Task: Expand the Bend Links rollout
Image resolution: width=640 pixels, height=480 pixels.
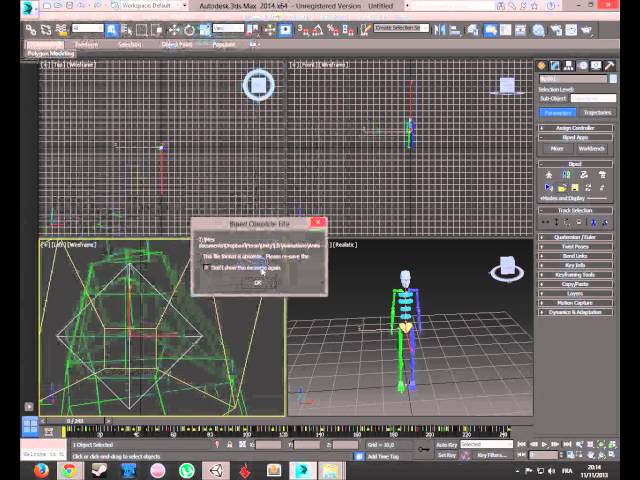Action: tap(575, 256)
